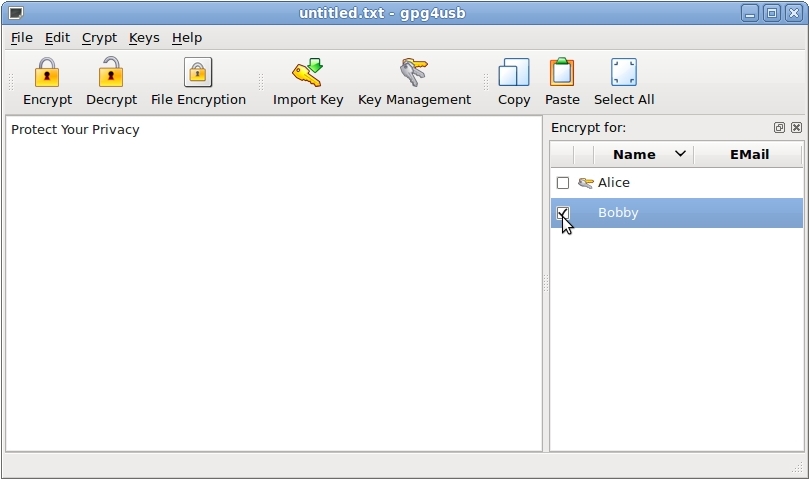The width and height of the screenshot is (809, 479).
Task: Click the Decrypt open padlock icon
Action: pos(111,72)
